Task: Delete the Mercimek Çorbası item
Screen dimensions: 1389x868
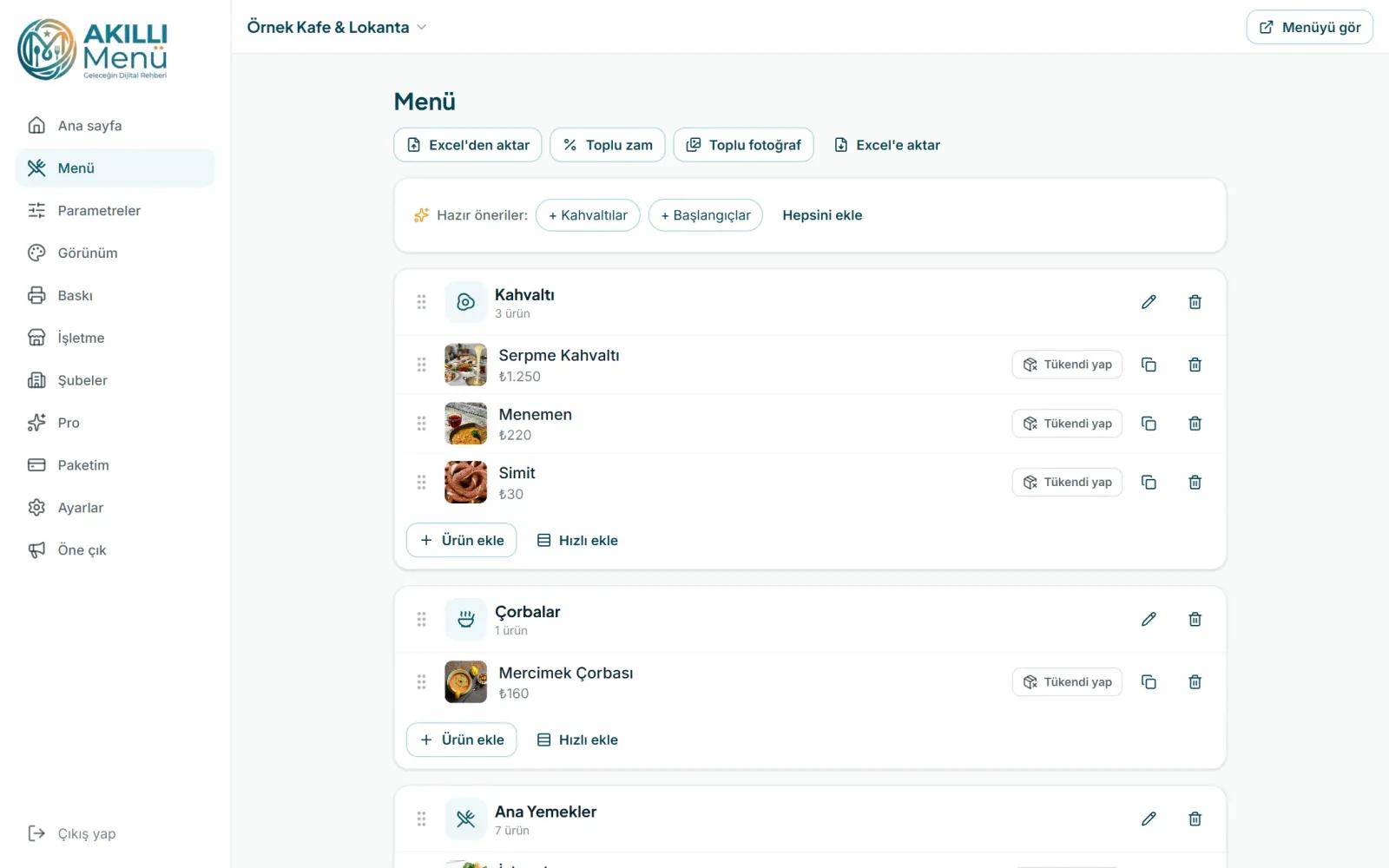Action: pos(1195,681)
